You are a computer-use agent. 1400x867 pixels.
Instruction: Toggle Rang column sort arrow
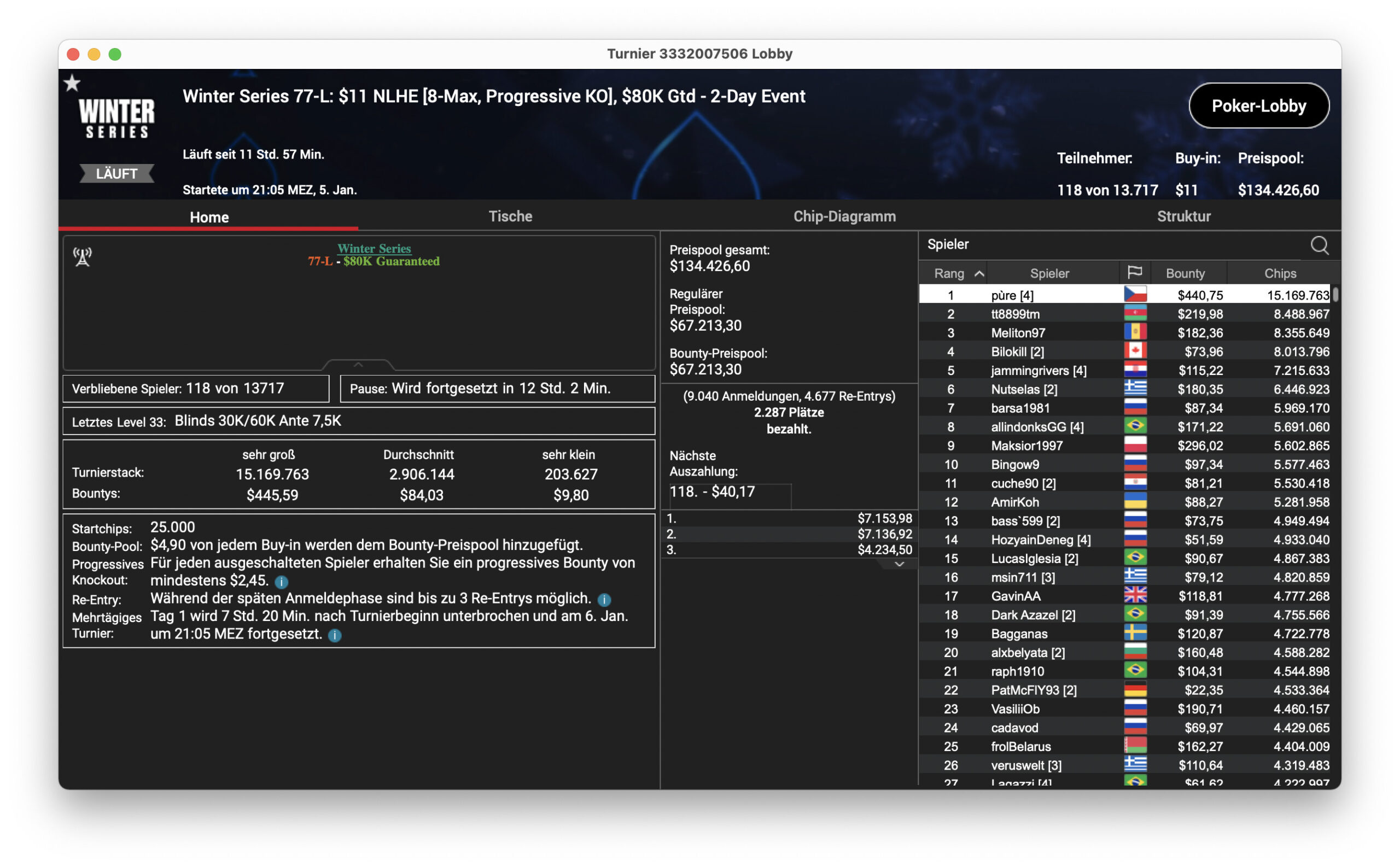click(x=979, y=273)
